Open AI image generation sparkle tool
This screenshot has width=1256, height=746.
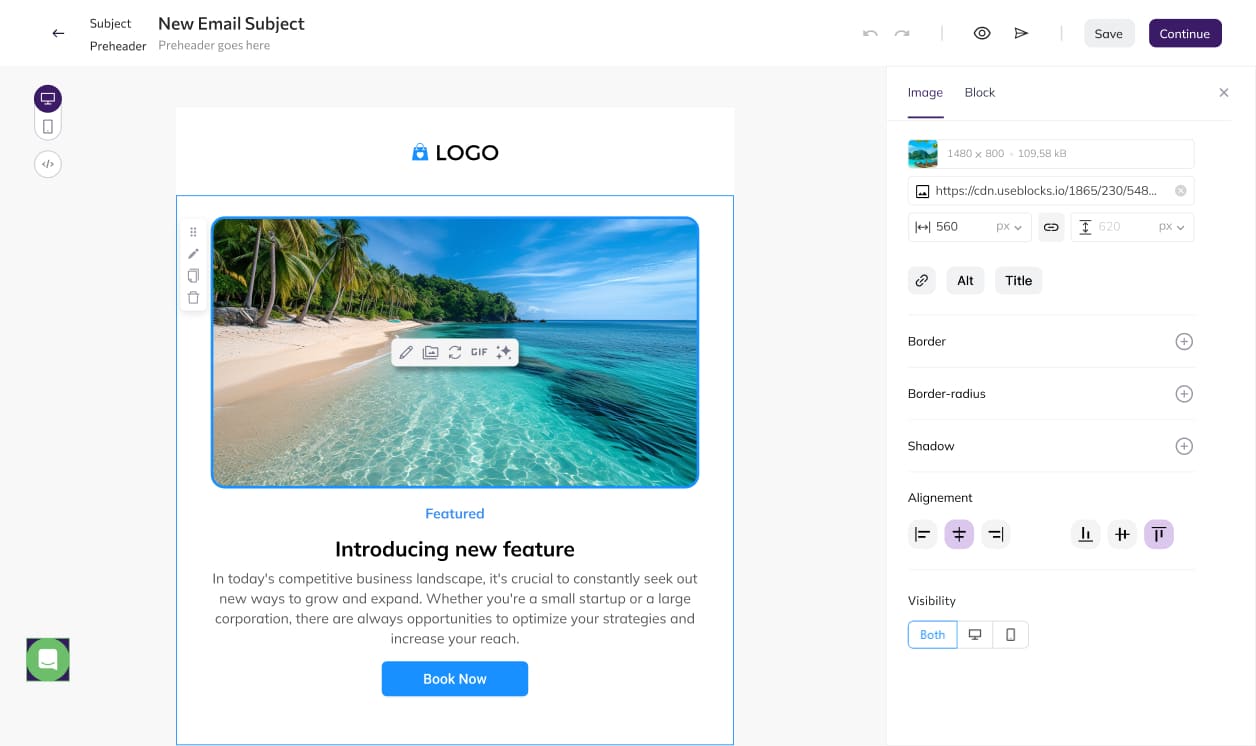click(x=504, y=352)
